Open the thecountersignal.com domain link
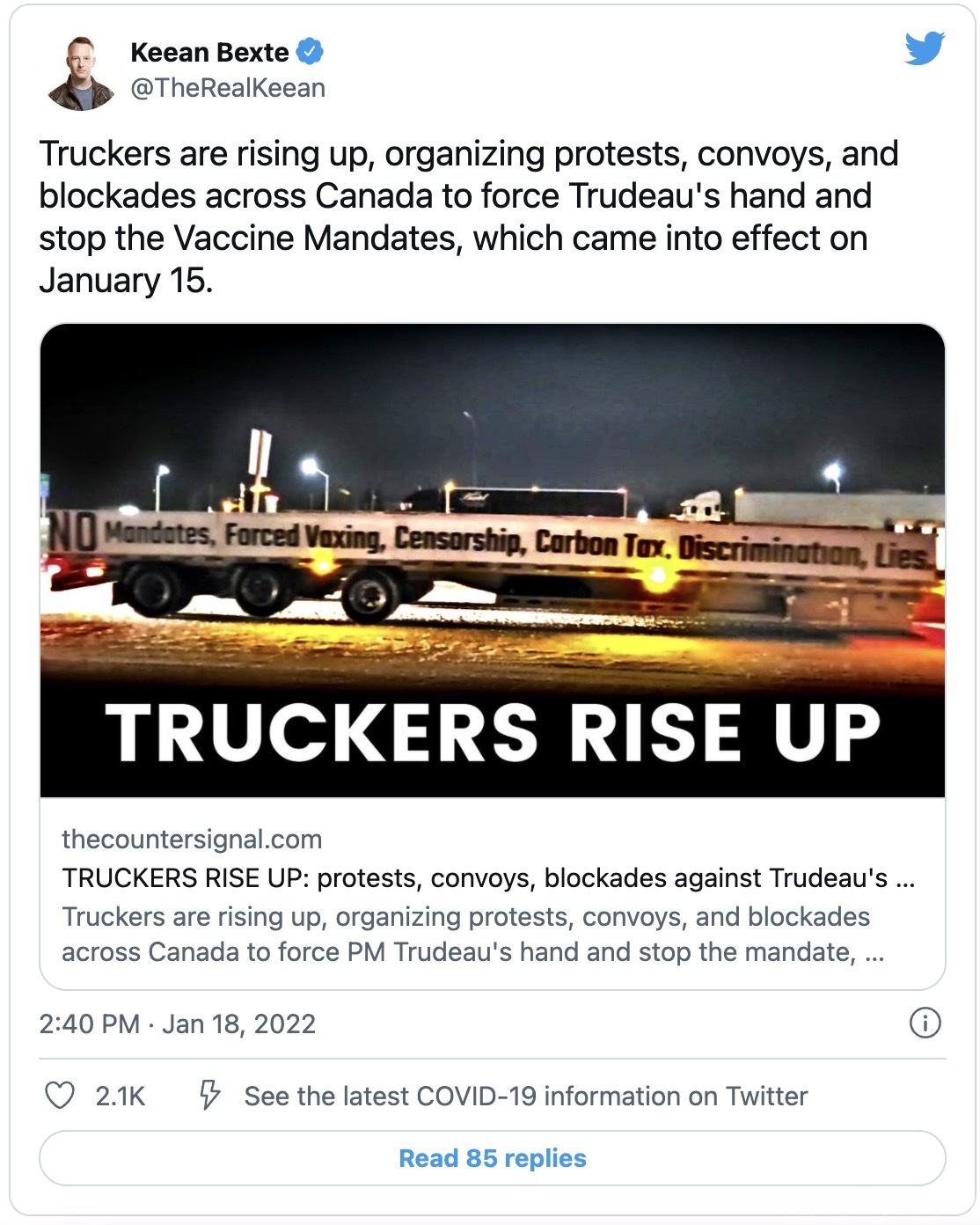Image resolution: width=980 pixels, height=1225 pixels. [192, 840]
